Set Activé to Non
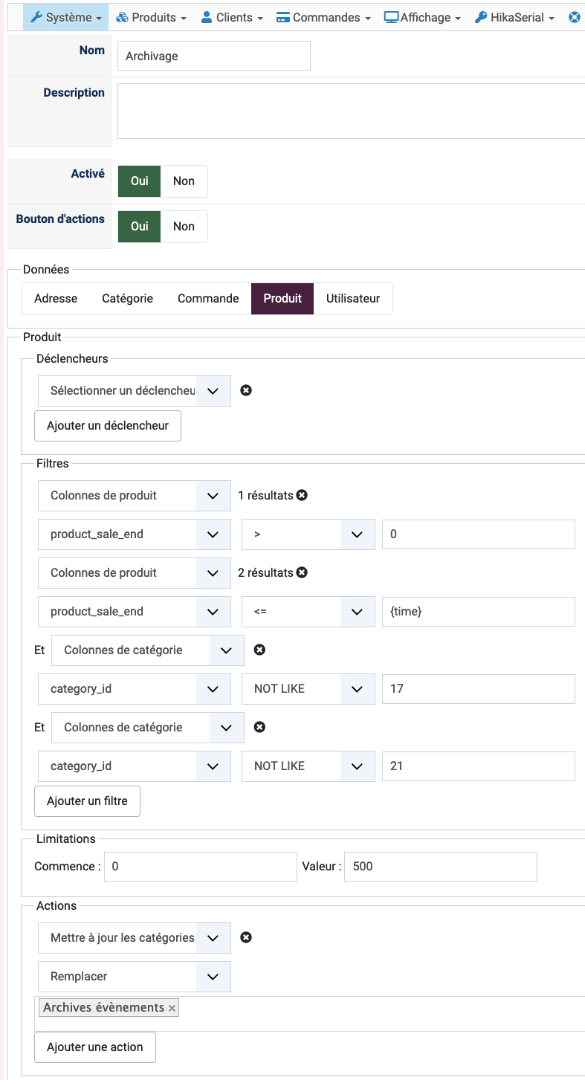 click(184, 181)
